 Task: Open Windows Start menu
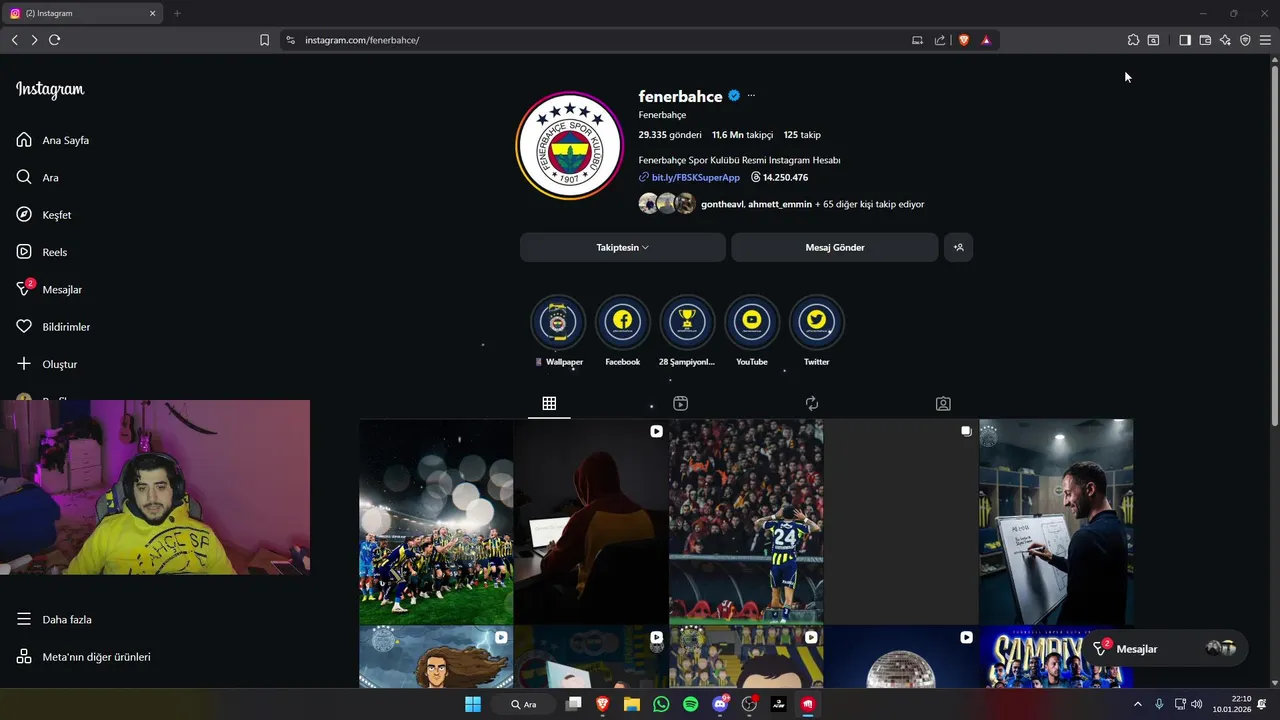(473, 704)
